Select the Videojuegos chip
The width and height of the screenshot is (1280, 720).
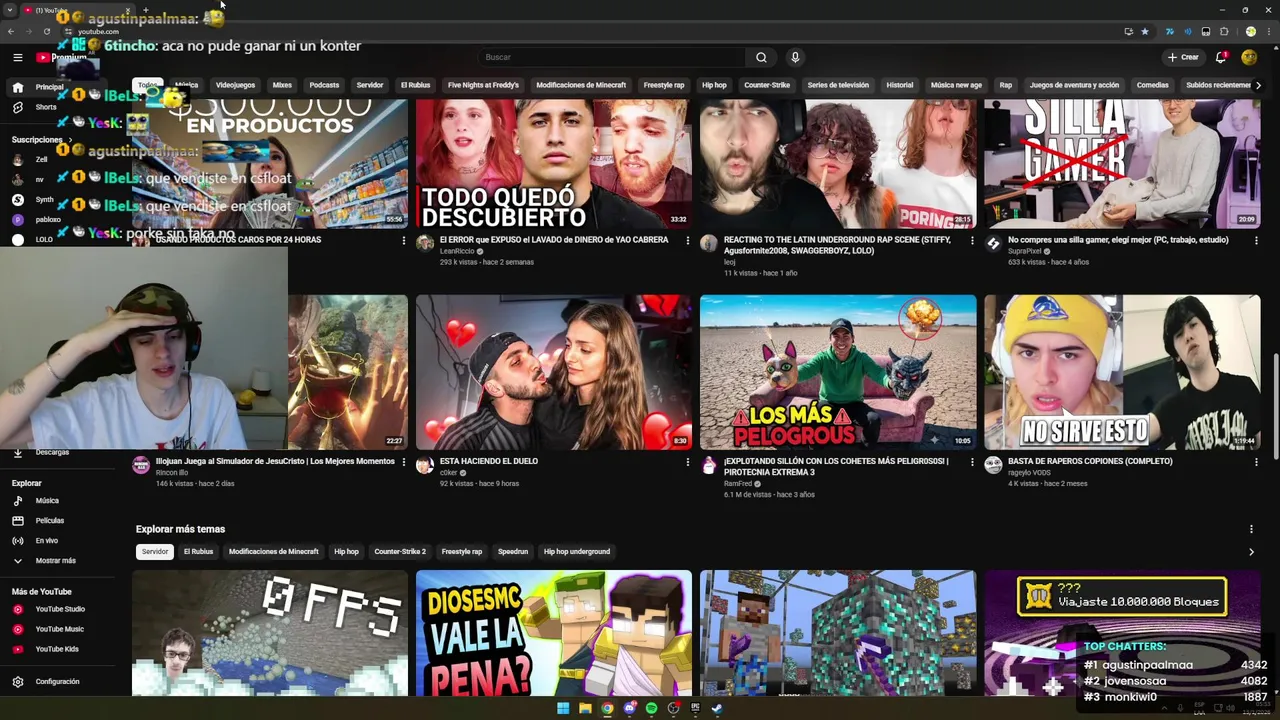pyautogui.click(x=236, y=85)
